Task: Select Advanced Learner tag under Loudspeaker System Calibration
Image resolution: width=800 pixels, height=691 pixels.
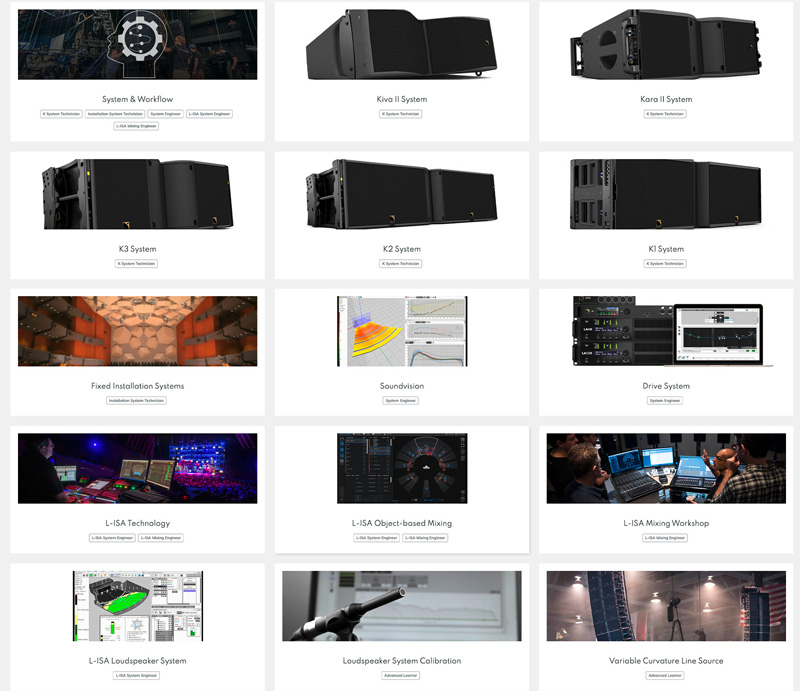Action: pos(401,676)
